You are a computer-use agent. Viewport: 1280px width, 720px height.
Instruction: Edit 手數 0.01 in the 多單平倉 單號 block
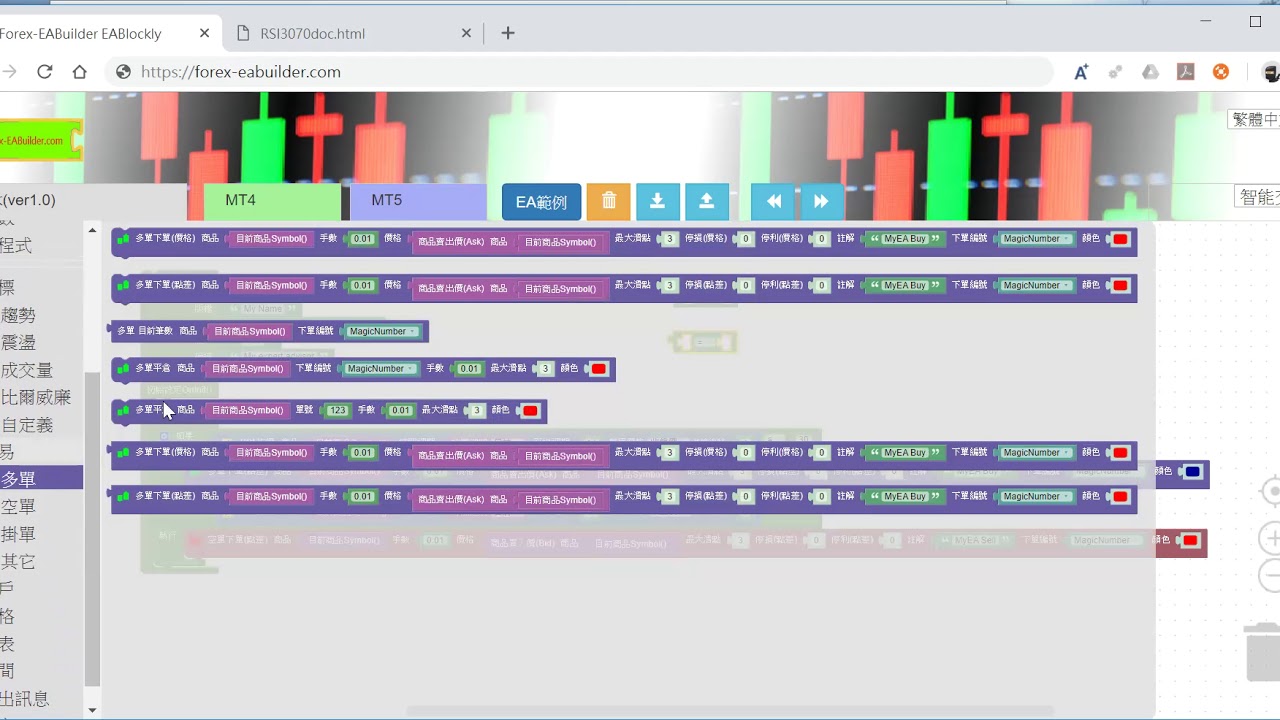pos(401,411)
